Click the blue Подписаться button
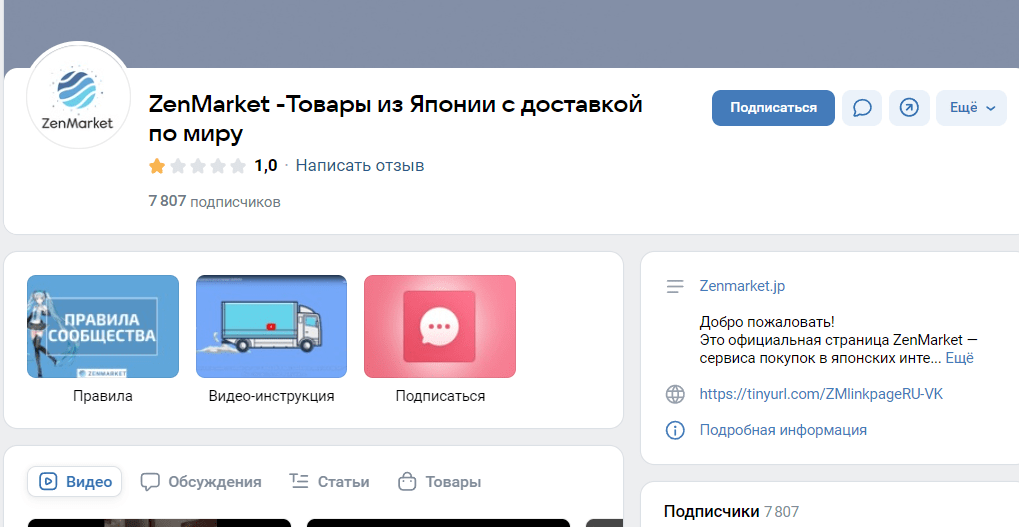This screenshot has height=527, width=1019. pyautogui.click(x=773, y=108)
